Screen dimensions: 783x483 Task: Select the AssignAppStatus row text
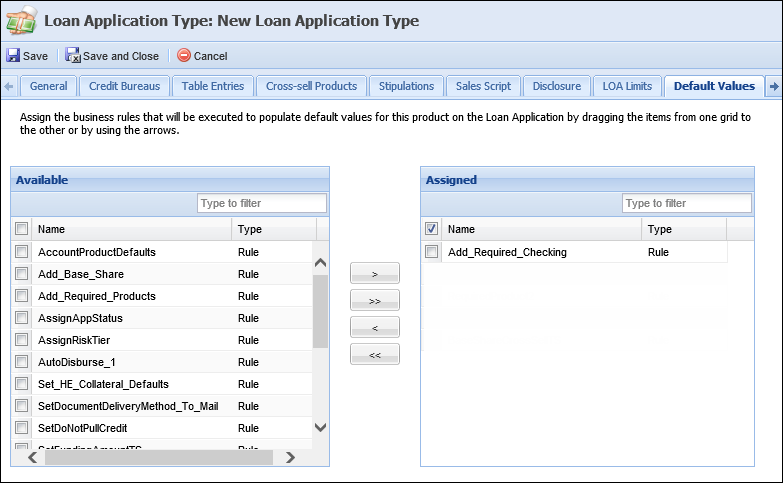point(80,318)
